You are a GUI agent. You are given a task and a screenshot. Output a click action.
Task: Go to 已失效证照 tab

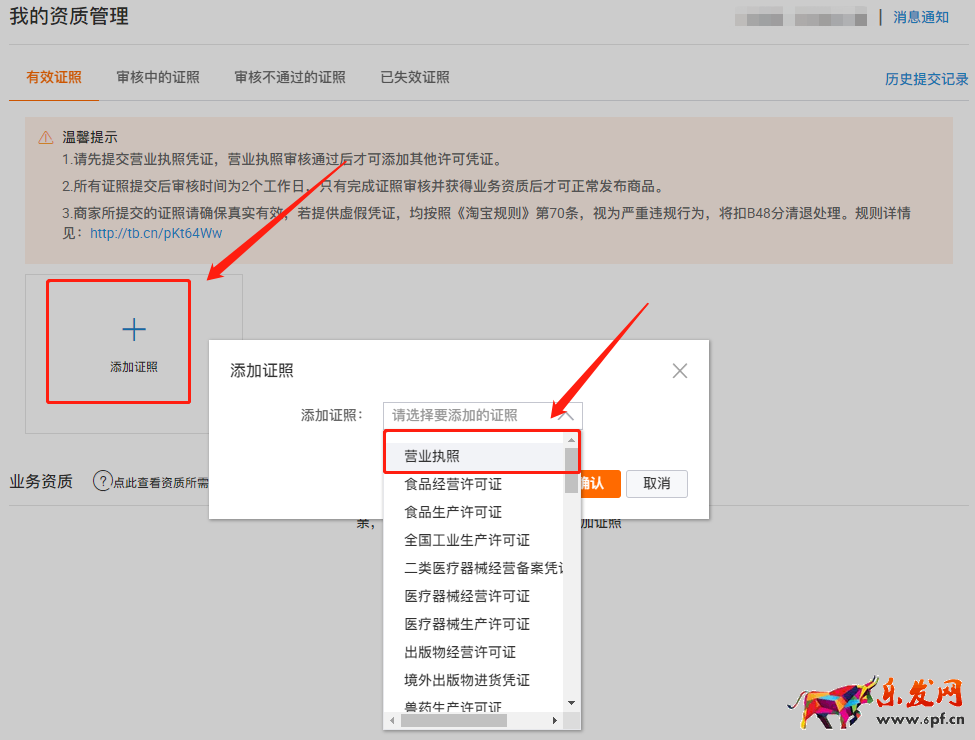(415, 78)
